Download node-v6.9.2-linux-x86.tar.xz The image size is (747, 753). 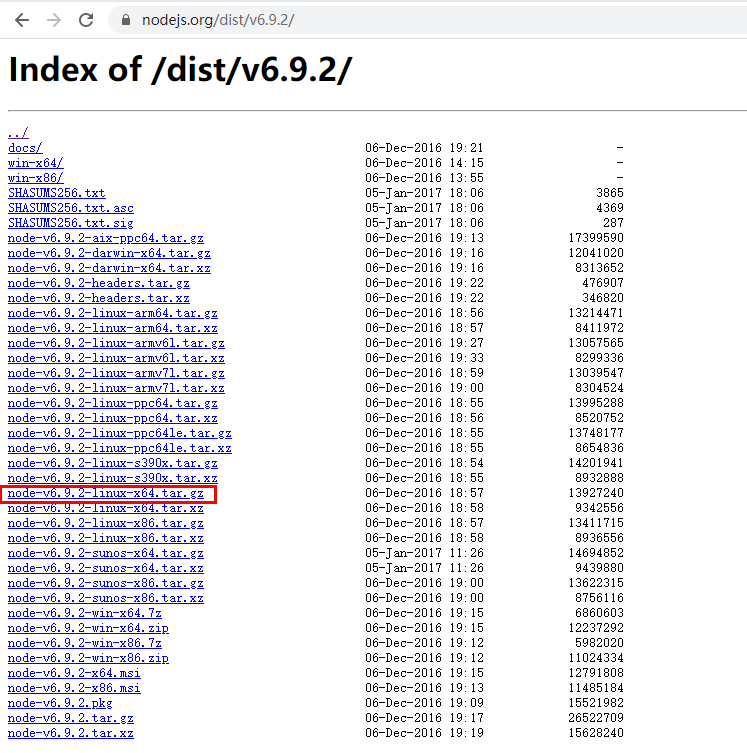106,538
